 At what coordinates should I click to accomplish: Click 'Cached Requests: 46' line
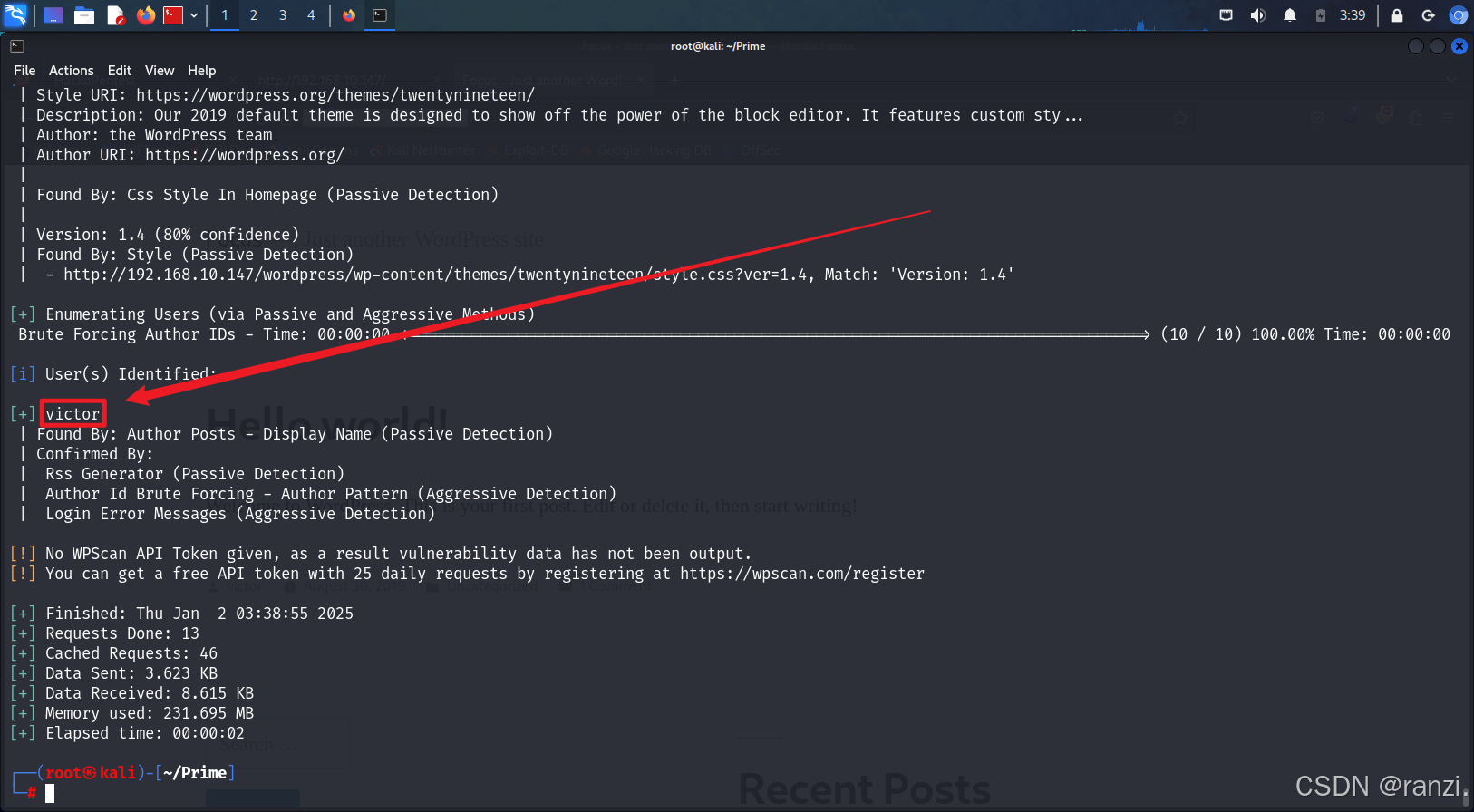[x=113, y=653]
